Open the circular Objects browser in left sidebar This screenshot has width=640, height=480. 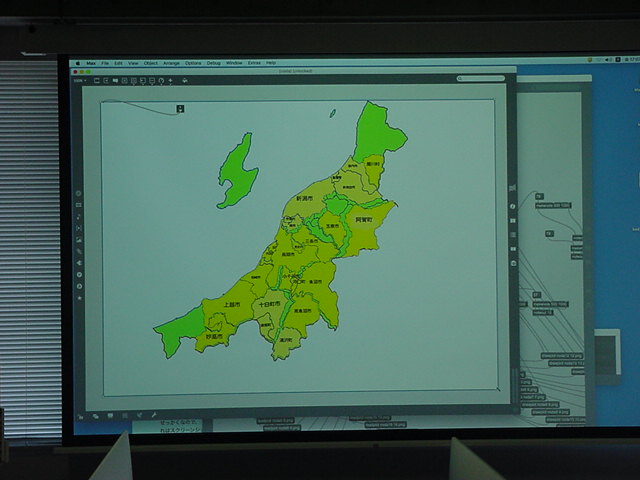(x=79, y=193)
